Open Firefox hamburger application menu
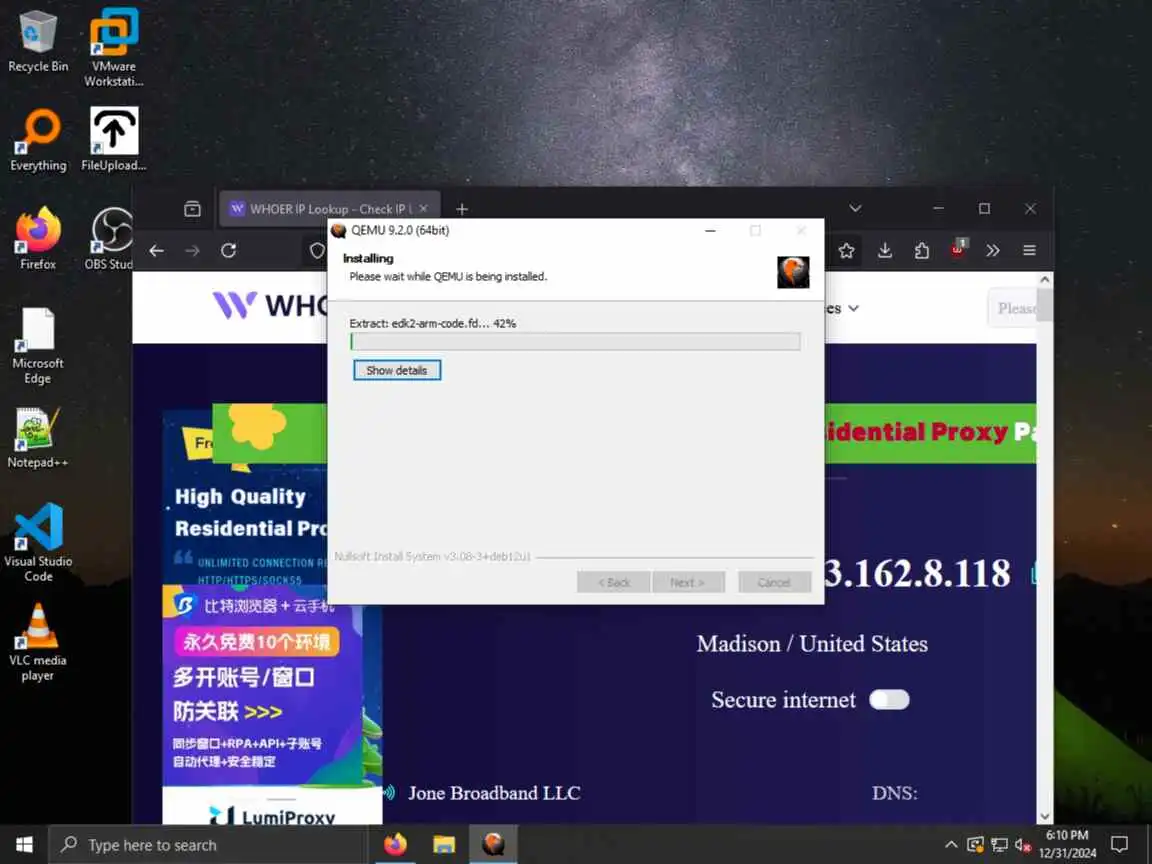The width and height of the screenshot is (1152, 864). 1029,251
